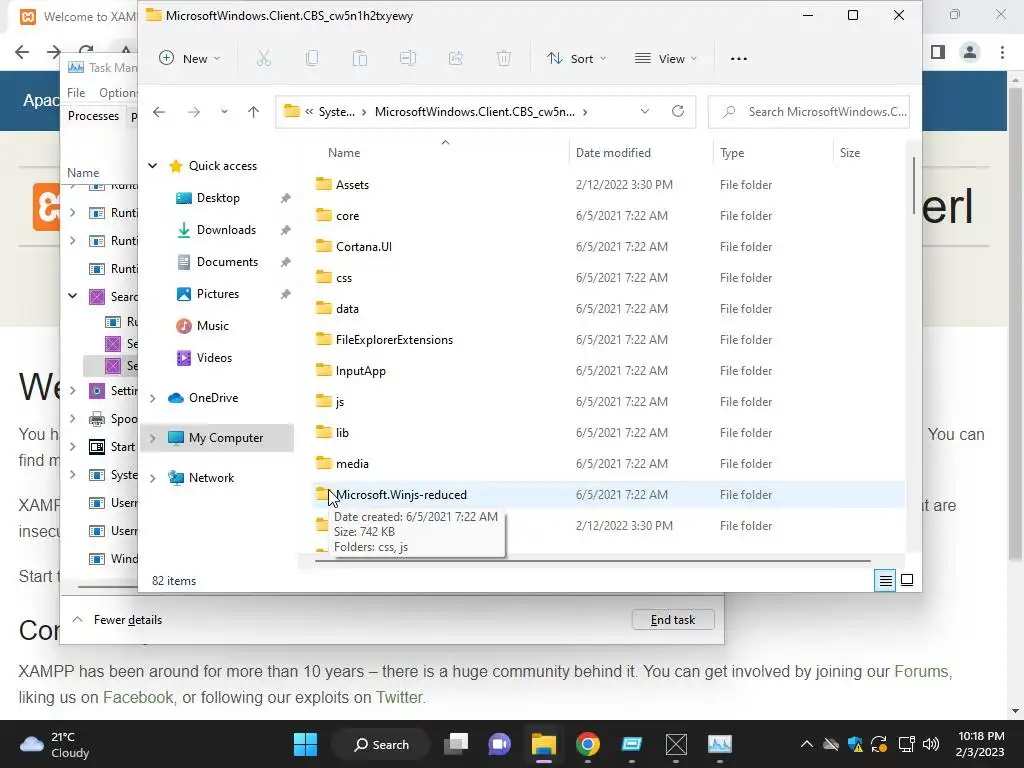This screenshot has width=1024, height=768.
Task: Open Chrome three-dot menu
Action: [x=1002, y=52]
